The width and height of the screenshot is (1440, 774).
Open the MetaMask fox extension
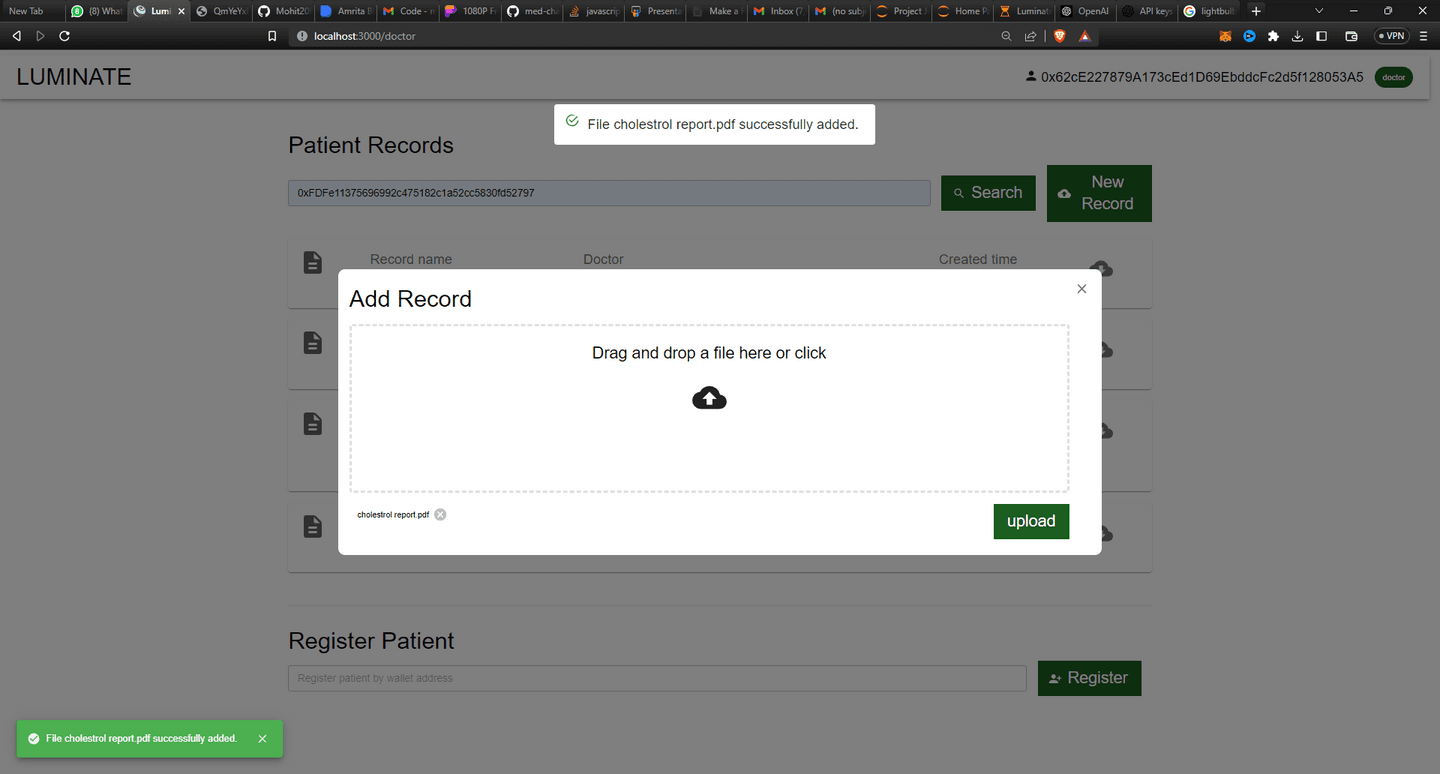(1225, 36)
